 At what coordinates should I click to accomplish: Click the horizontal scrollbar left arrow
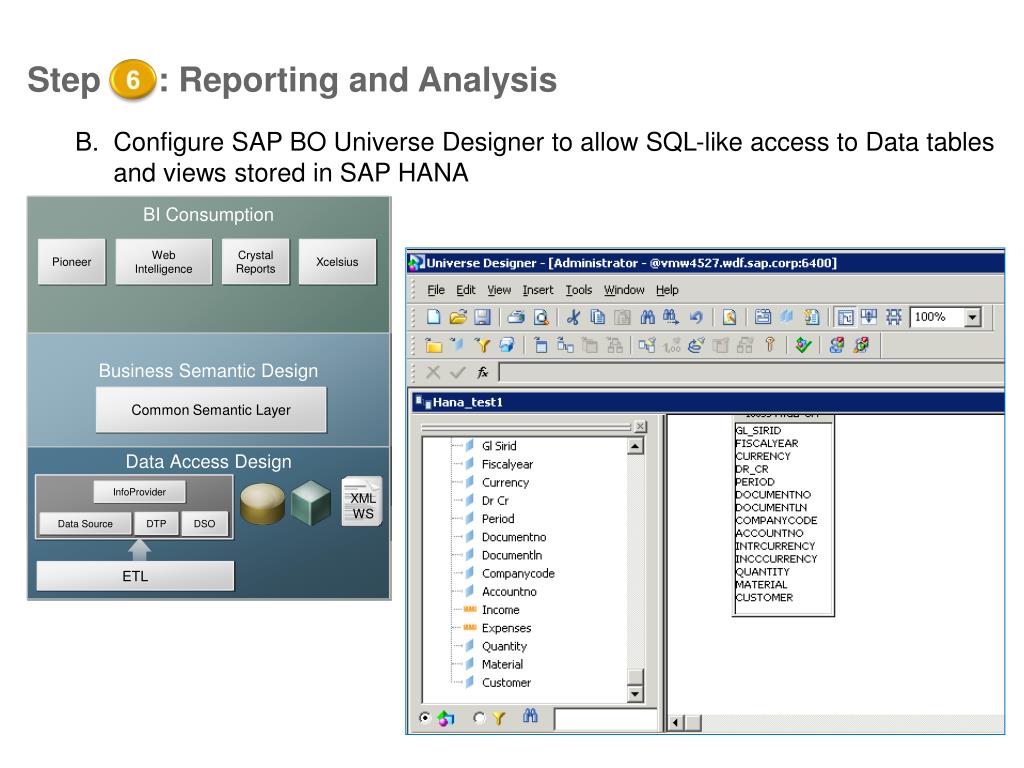coord(675,723)
